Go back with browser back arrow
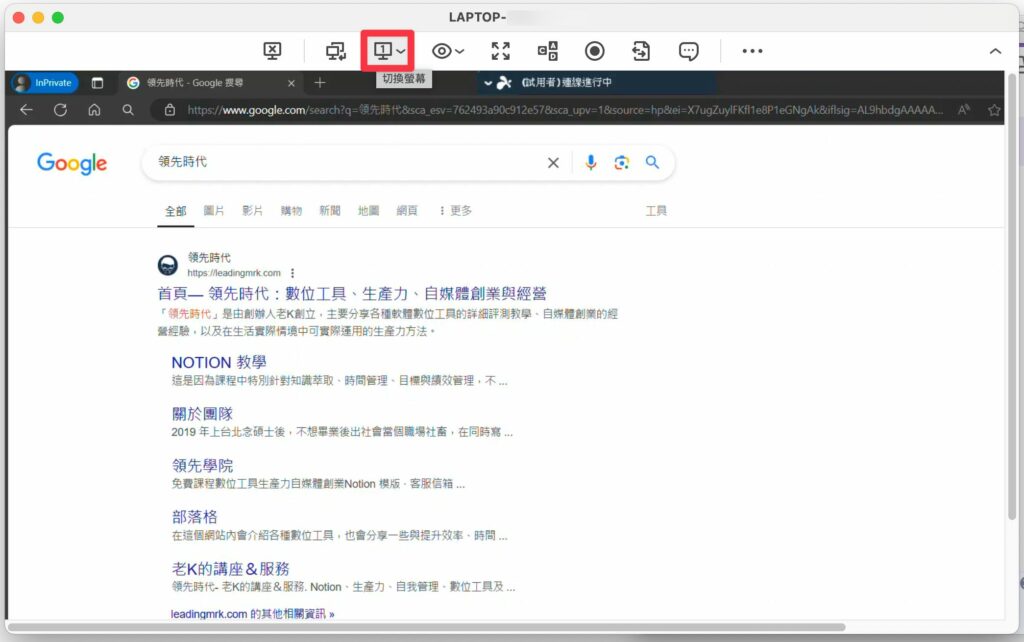Image resolution: width=1024 pixels, height=642 pixels. [x=26, y=110]
